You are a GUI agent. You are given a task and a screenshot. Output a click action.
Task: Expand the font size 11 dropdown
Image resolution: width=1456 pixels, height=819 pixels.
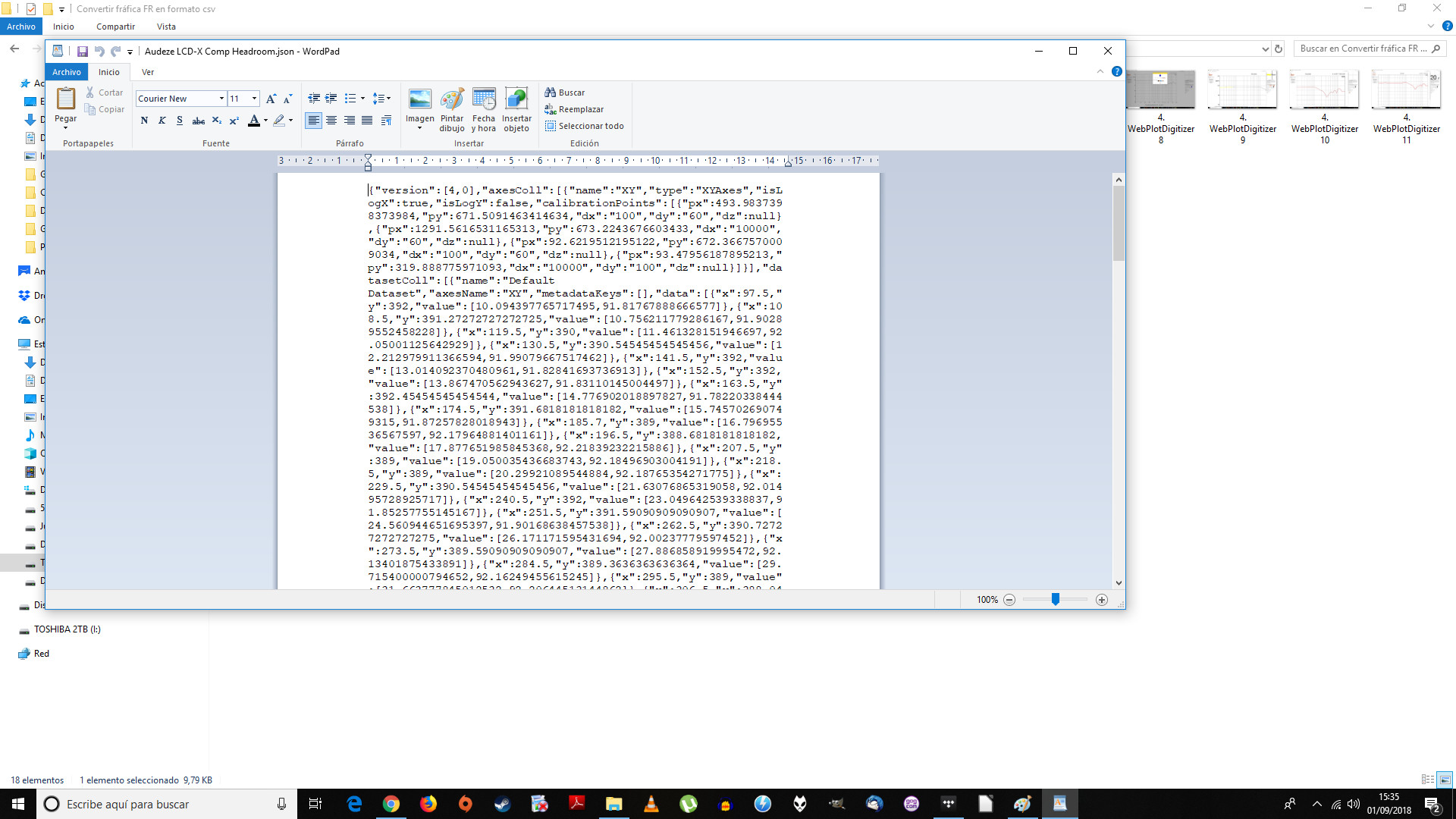254,99
